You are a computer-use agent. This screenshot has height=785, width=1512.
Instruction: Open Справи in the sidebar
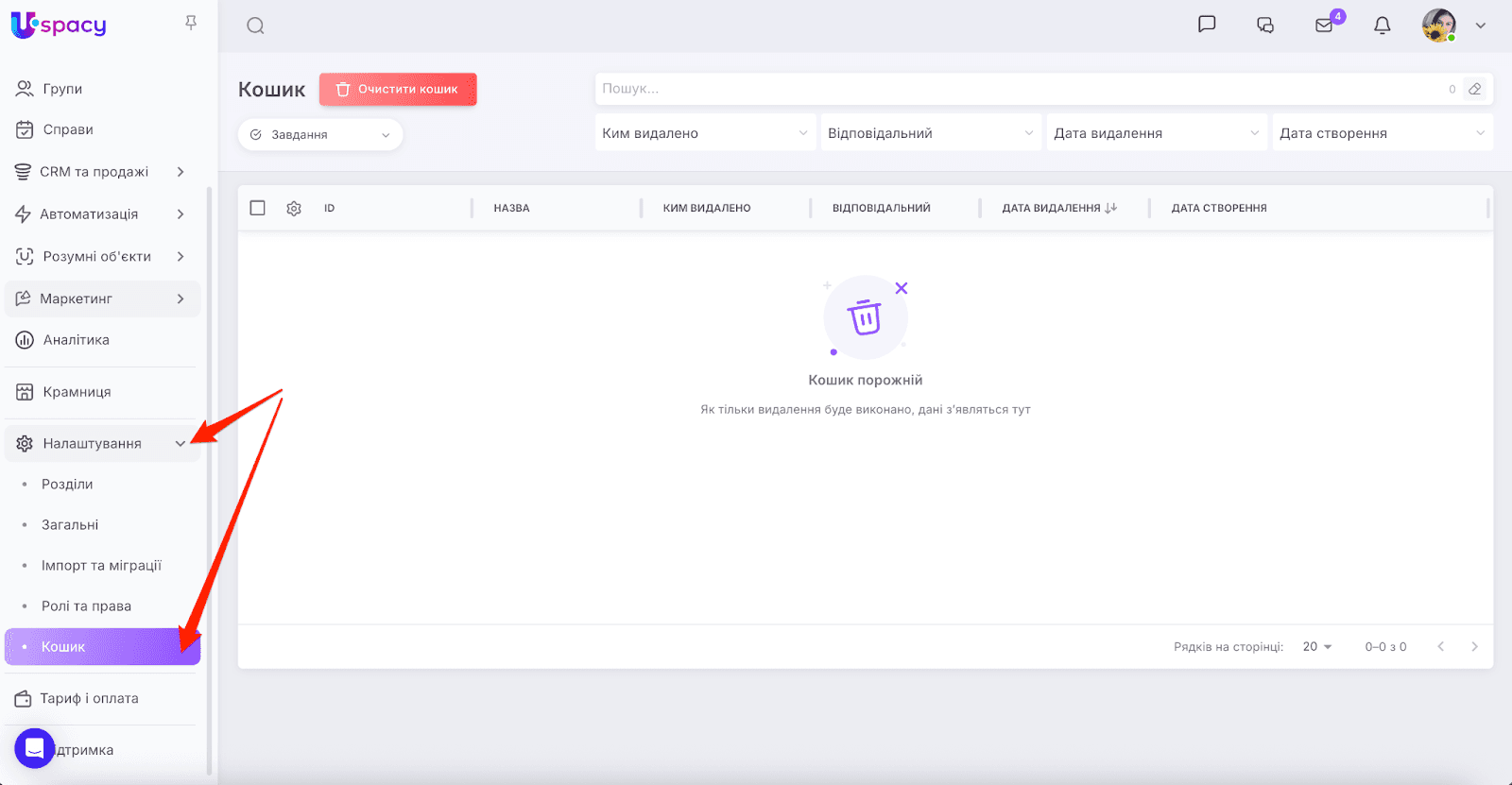(102, 129)
